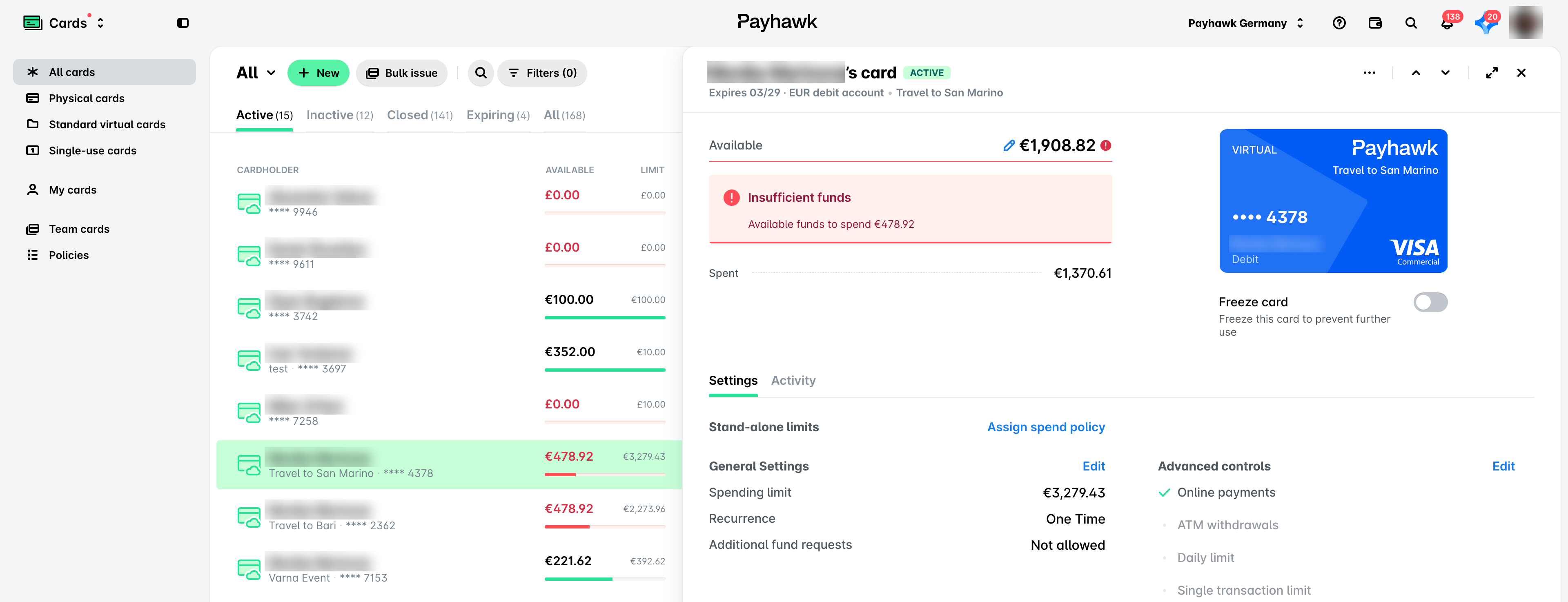Click the red alert icon beside €1,908.82
The height and width of the screenshot is (602, 1568).
[1106, 145]
